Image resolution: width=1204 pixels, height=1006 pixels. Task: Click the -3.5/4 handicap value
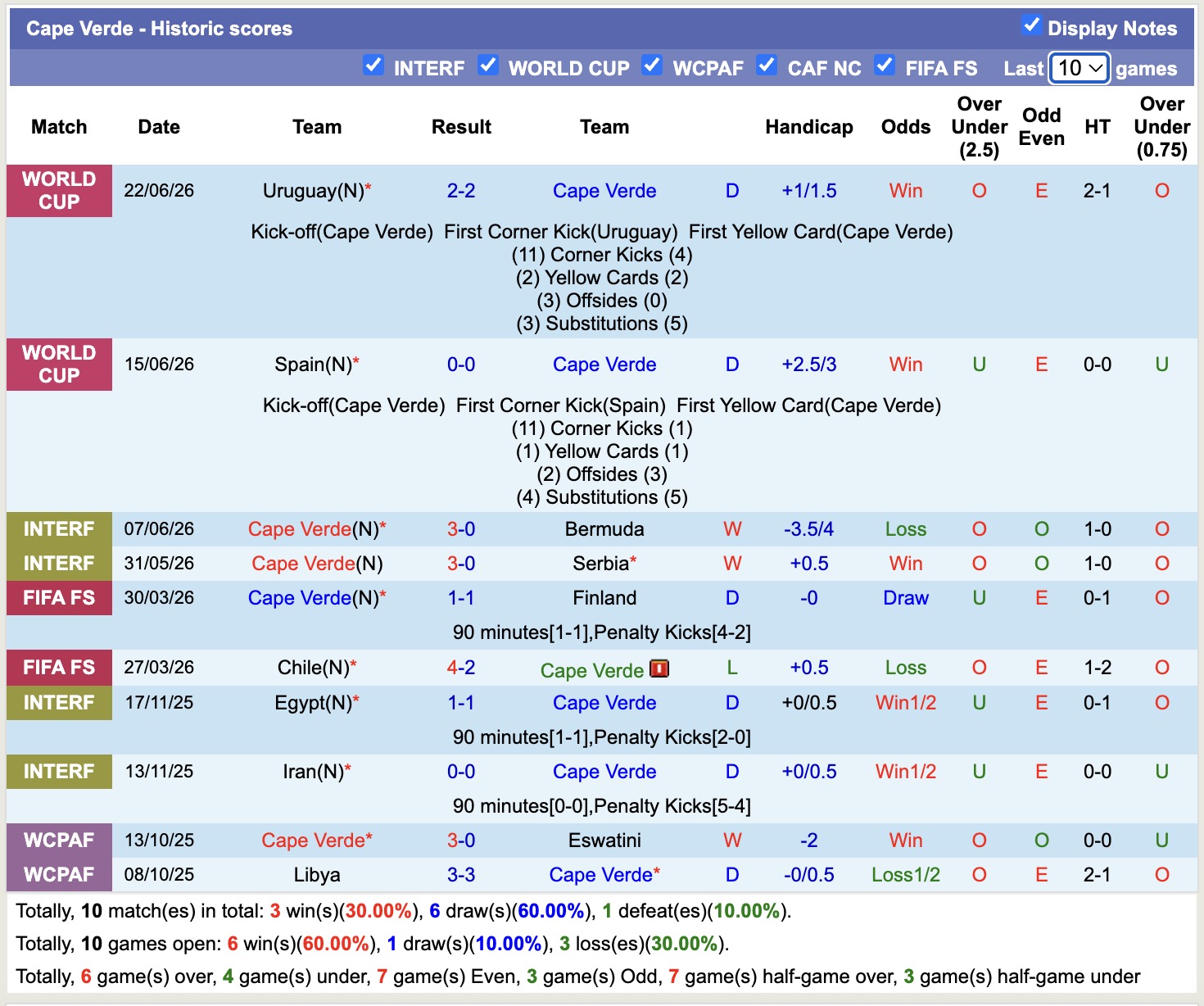809,529
